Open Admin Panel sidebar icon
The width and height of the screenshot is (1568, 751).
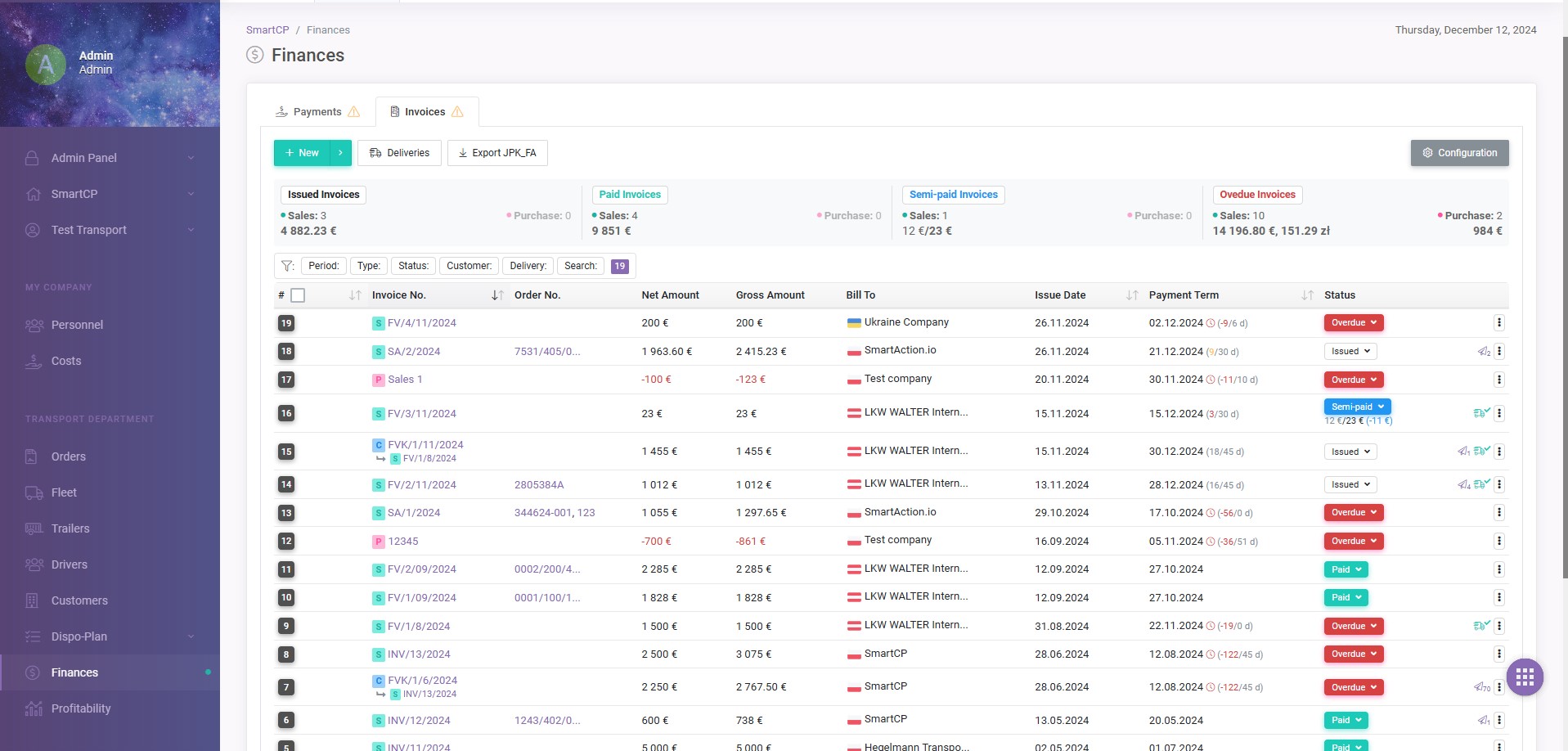[x=33, y=158]
